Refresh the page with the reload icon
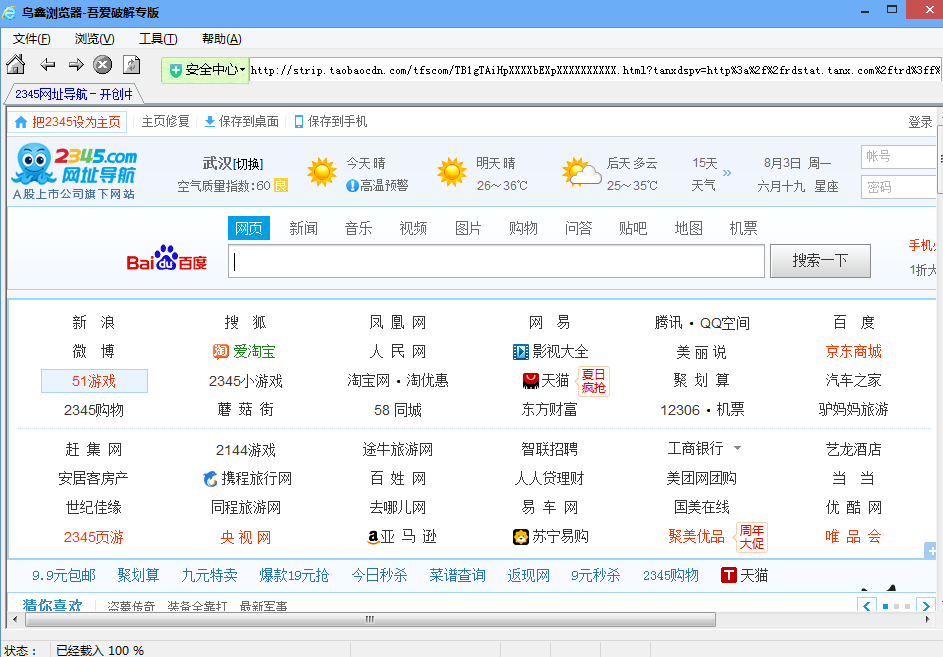The height and width of the screenshot is (657, 943). tap(131, 65)
